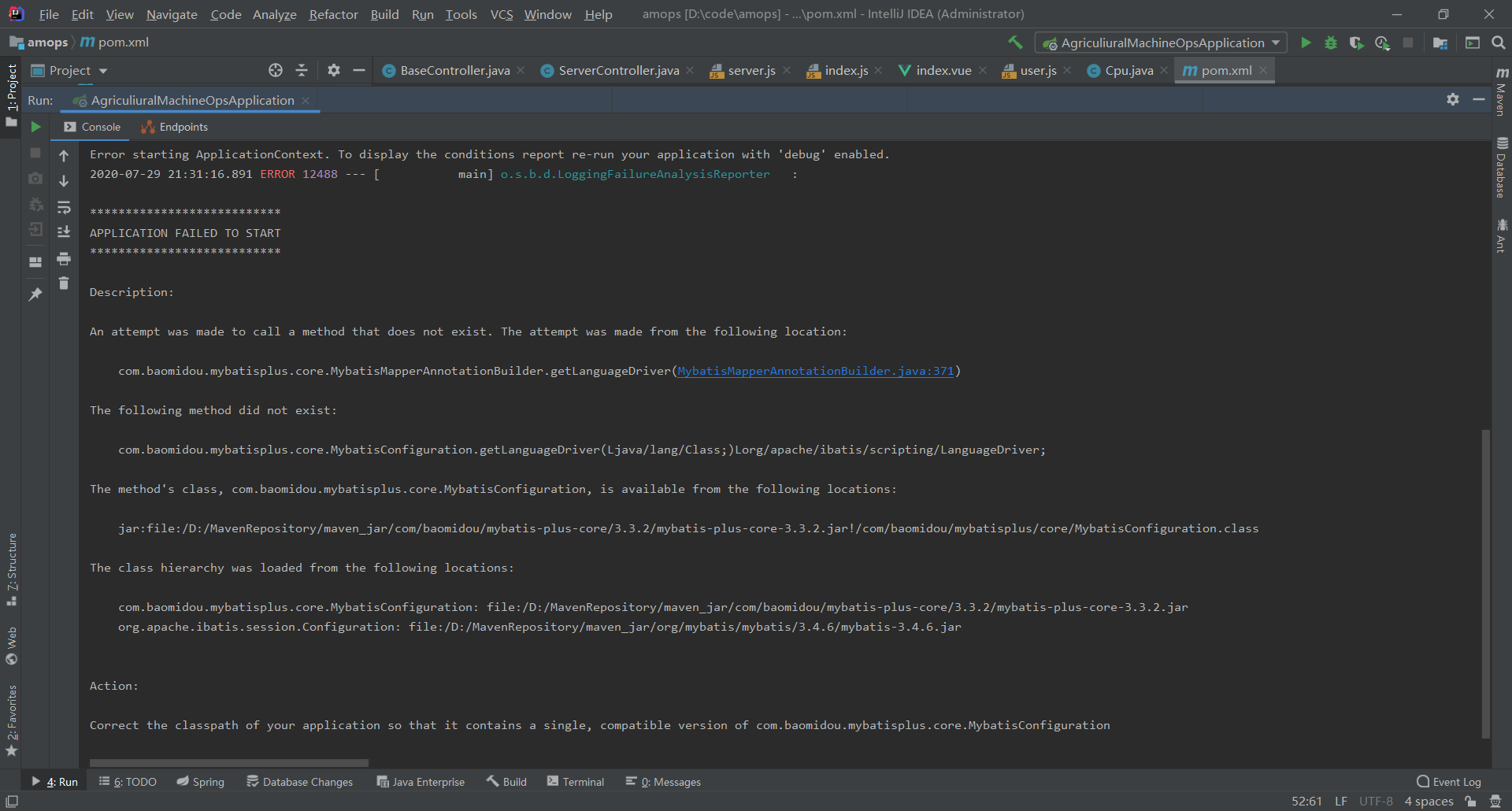Screen dimensions: 1512x811
Task: Minimize the Run tool window
Action: pyautogui.click(x=1478, y=99)
